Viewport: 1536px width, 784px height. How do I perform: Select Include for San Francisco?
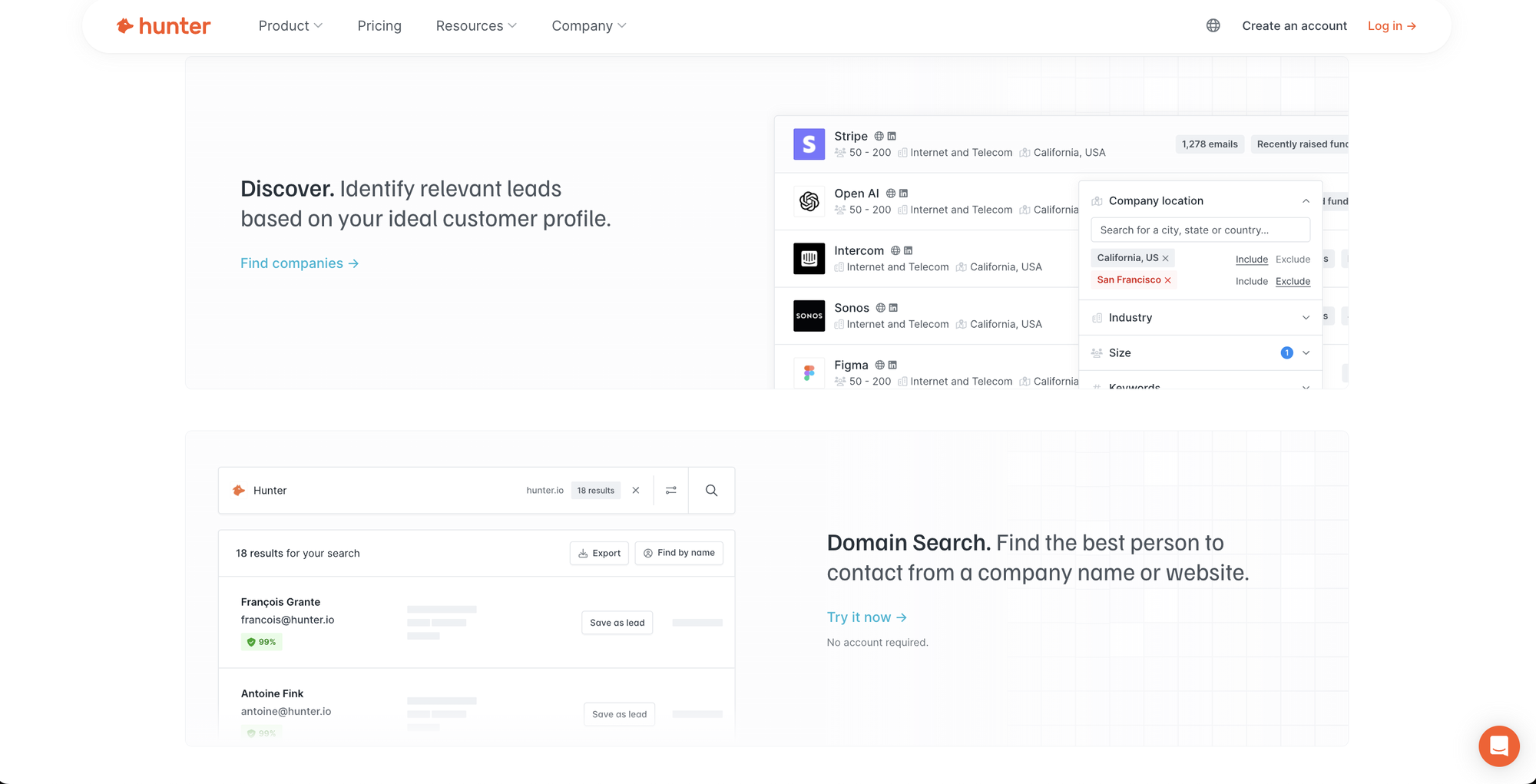coord(1252,281)
